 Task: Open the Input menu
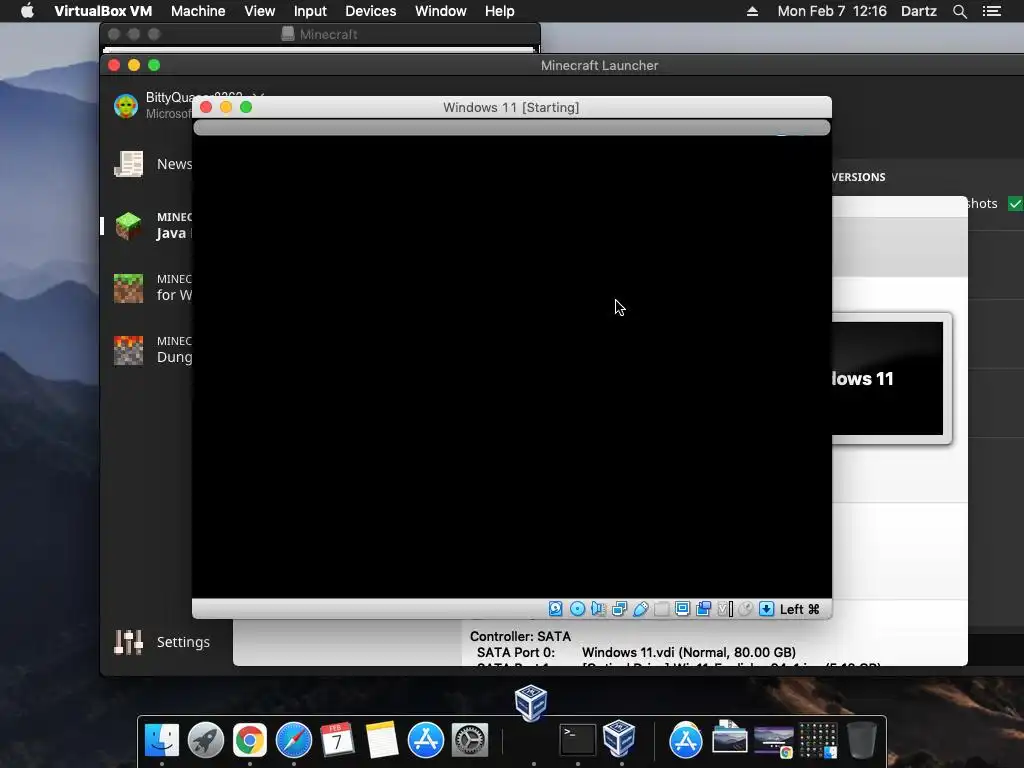[x=310, y=11]
